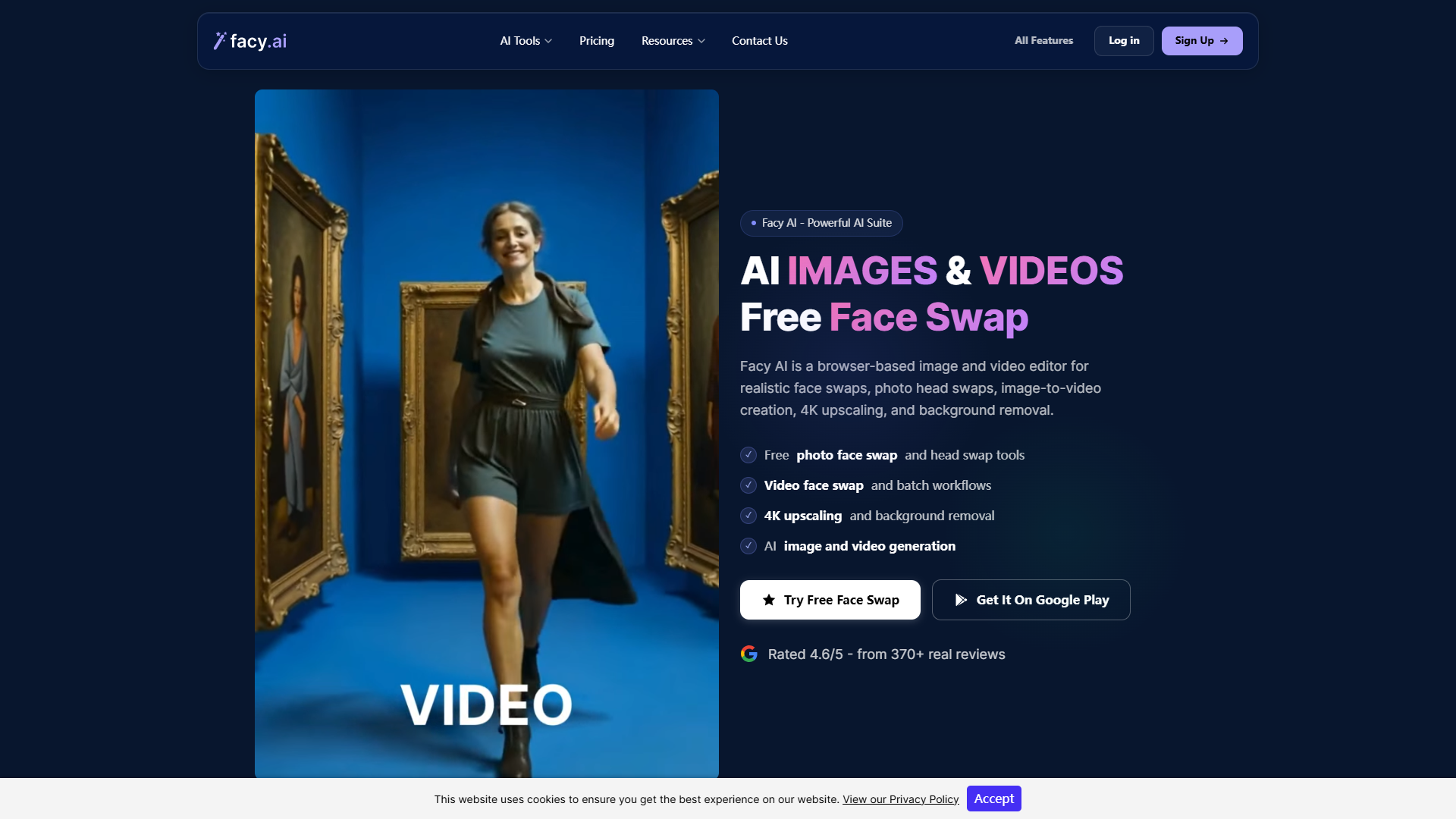
Task: Click the hero video of the walking woman
Action: pos(487,434)
